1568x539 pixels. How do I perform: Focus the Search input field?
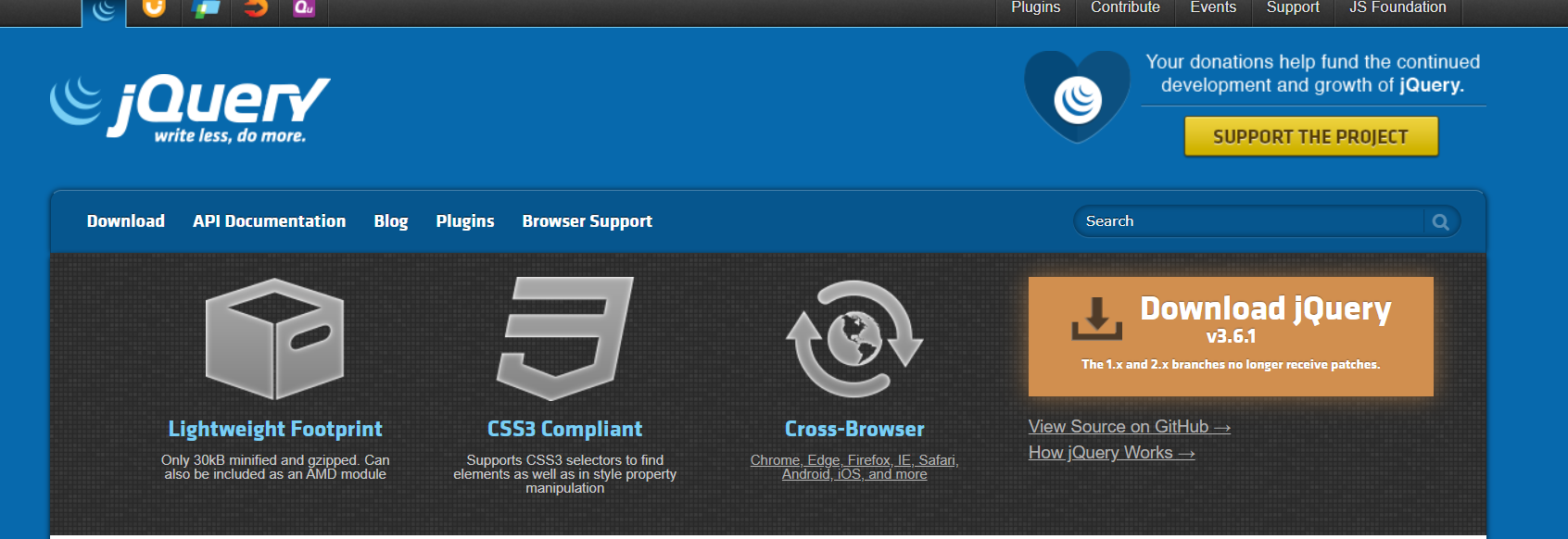point(1249,221)
